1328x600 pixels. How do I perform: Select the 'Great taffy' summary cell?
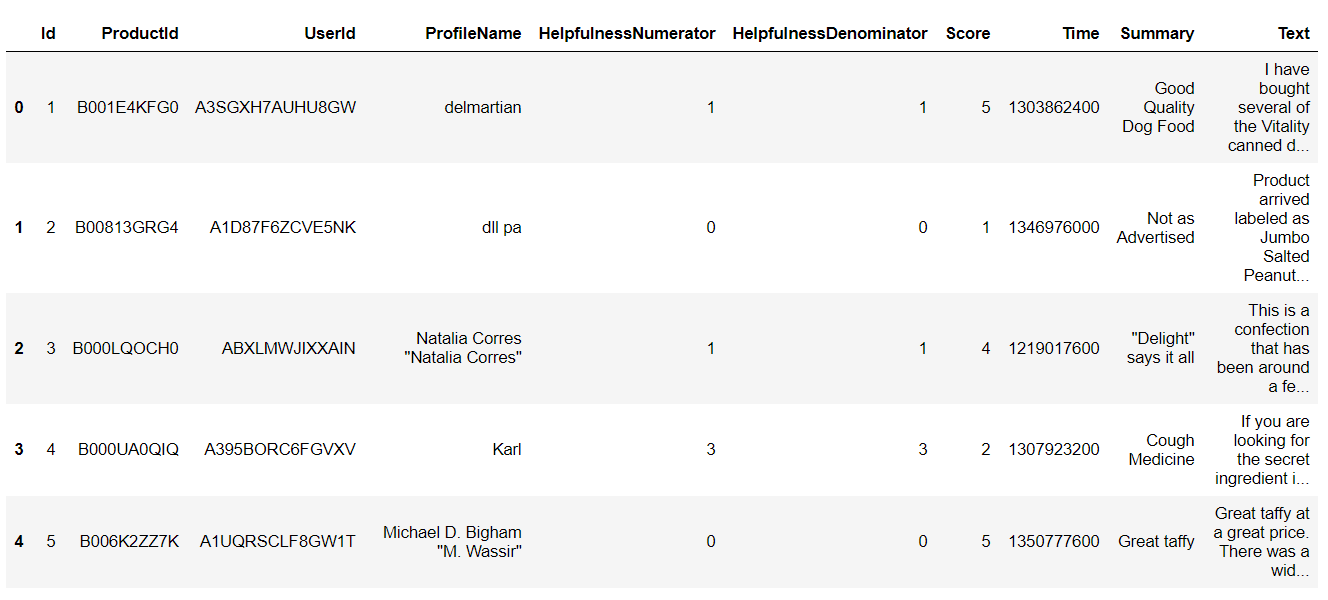[1156, 541]
